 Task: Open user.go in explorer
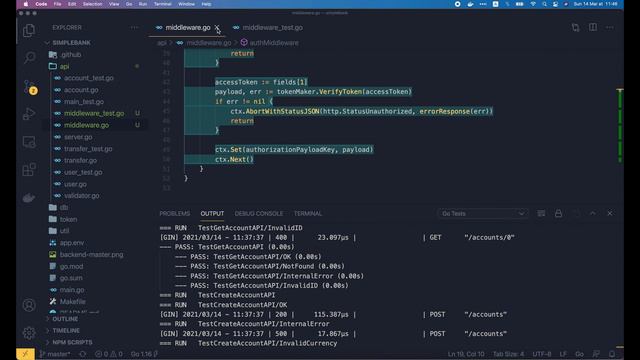[76, 184]
